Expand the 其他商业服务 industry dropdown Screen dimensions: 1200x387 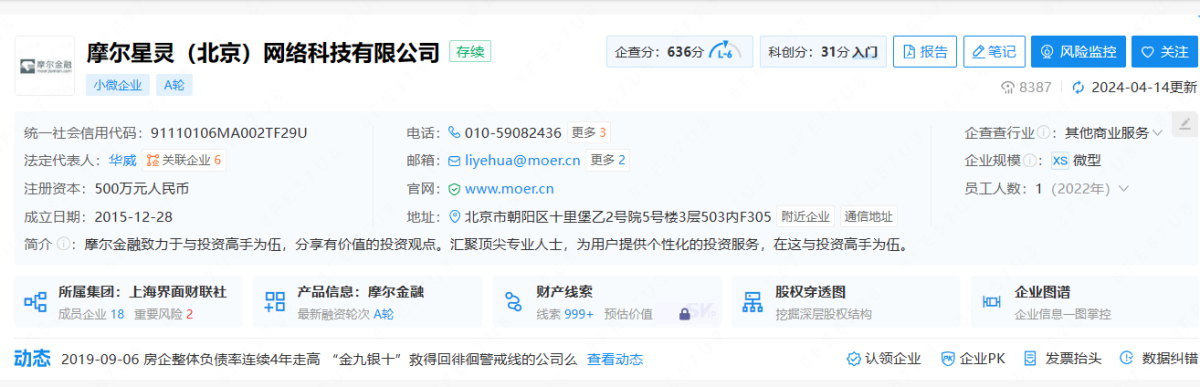pyautogui.click(x=1113, y=132)
